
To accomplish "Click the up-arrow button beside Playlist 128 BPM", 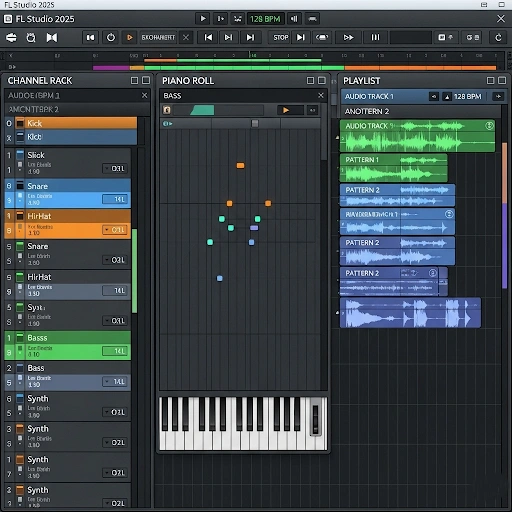I will (x=447, y=97).
